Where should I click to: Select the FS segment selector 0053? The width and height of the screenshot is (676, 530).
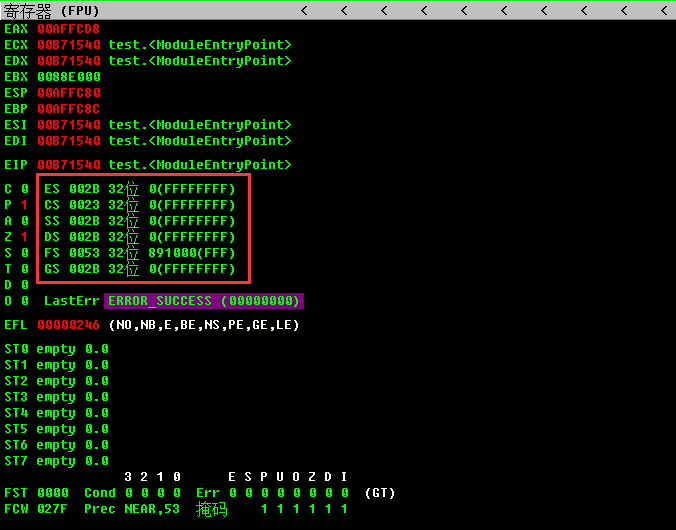pyautogui.click(x=84, y=253)
